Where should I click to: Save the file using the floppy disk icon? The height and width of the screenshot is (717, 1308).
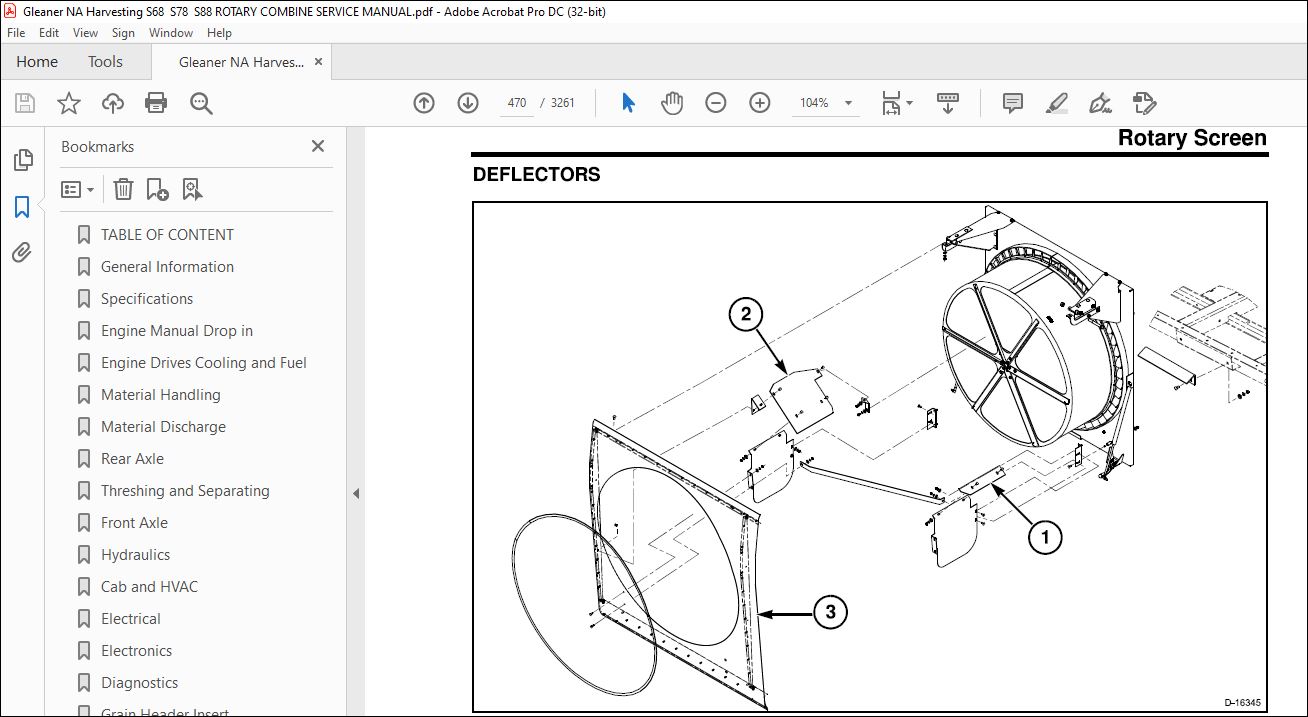tap(25, 103)
